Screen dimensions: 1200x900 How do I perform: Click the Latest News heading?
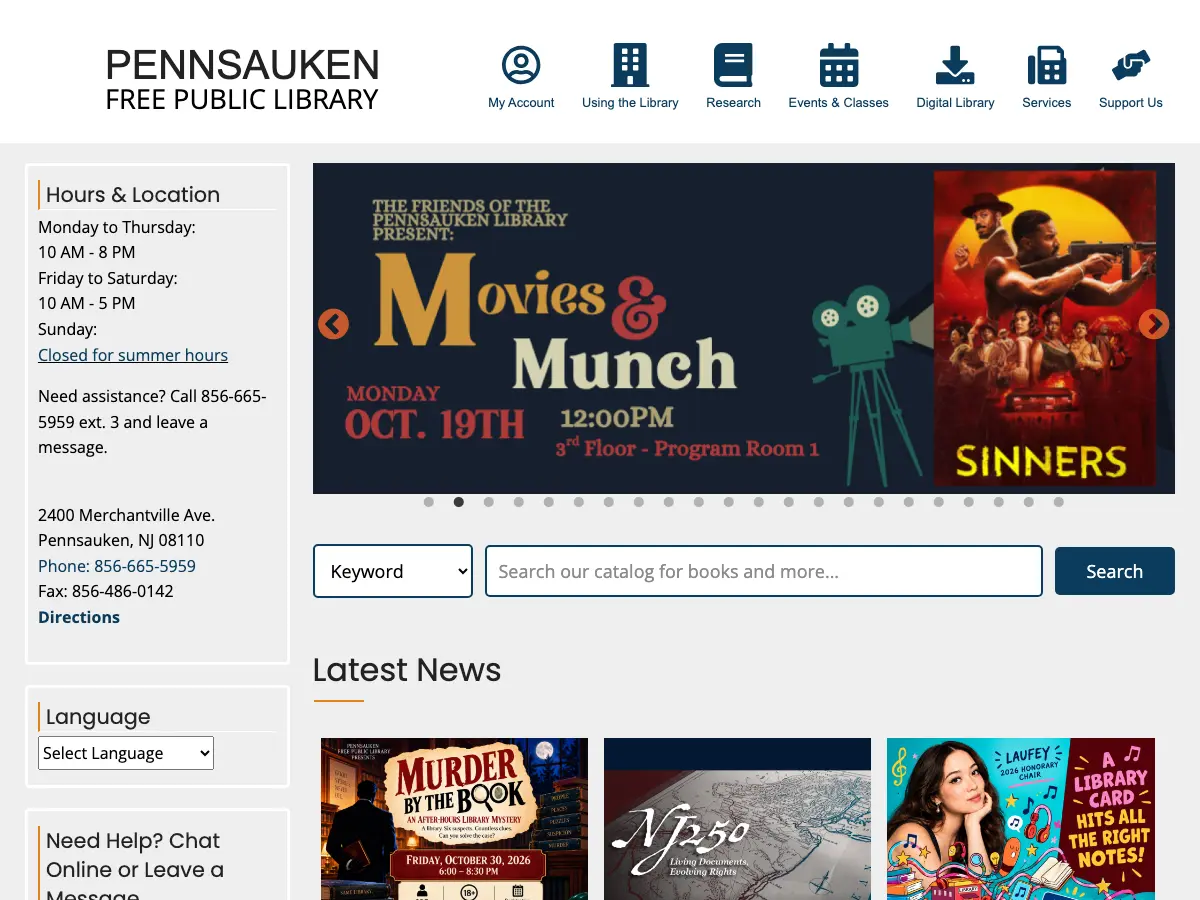pyautogui.click(x=407, y=670)
